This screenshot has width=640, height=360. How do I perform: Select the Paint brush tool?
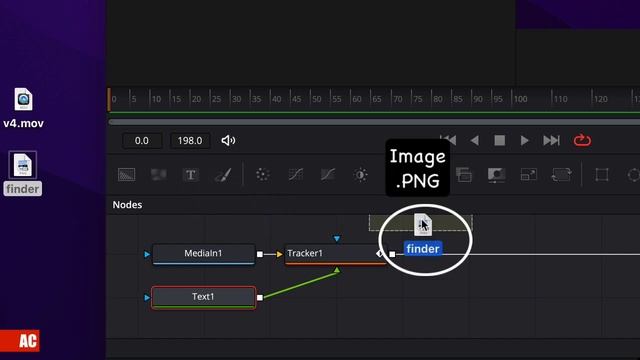pyautogui.click(x=223, y=175)
